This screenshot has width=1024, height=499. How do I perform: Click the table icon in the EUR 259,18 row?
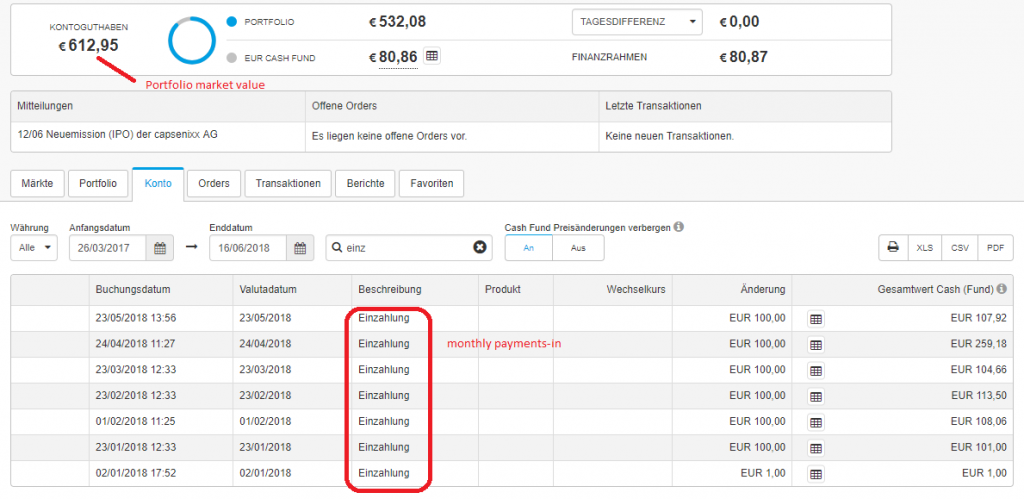pyautogui.click(x=815, y=344)
